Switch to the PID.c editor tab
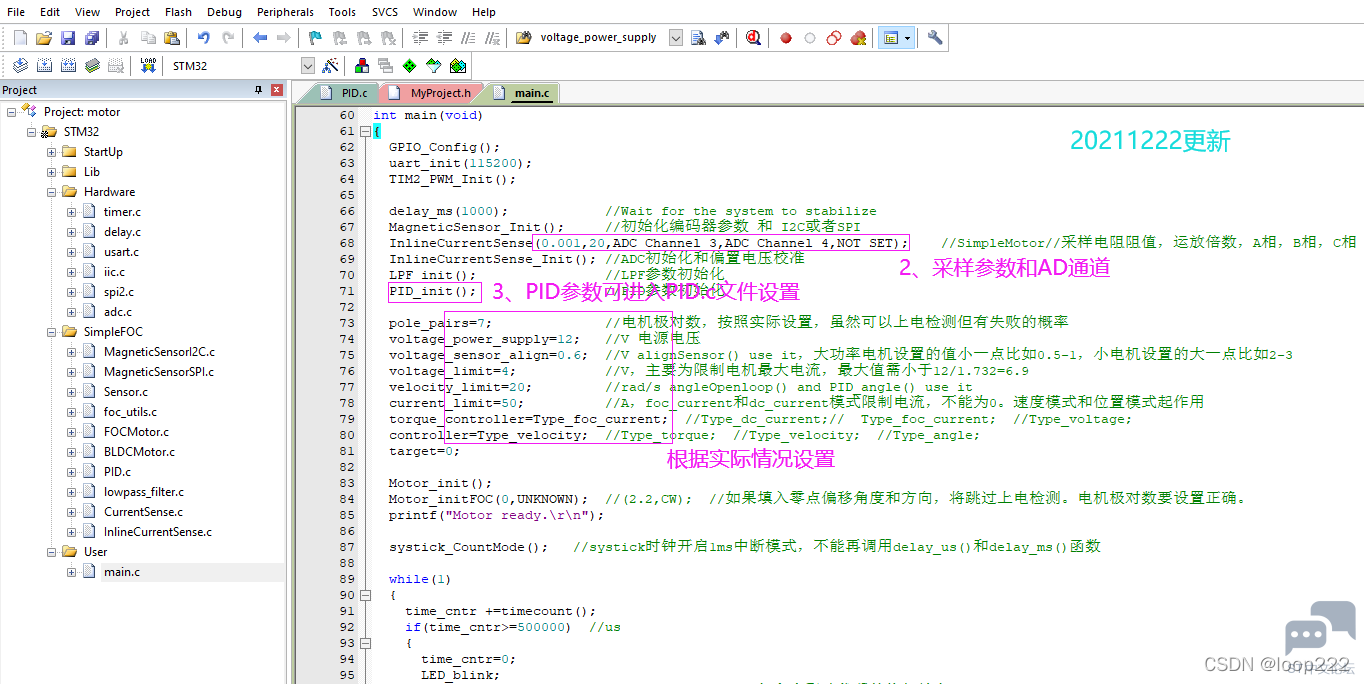This screenshot has width=1364, height=684. pos(354,93)
